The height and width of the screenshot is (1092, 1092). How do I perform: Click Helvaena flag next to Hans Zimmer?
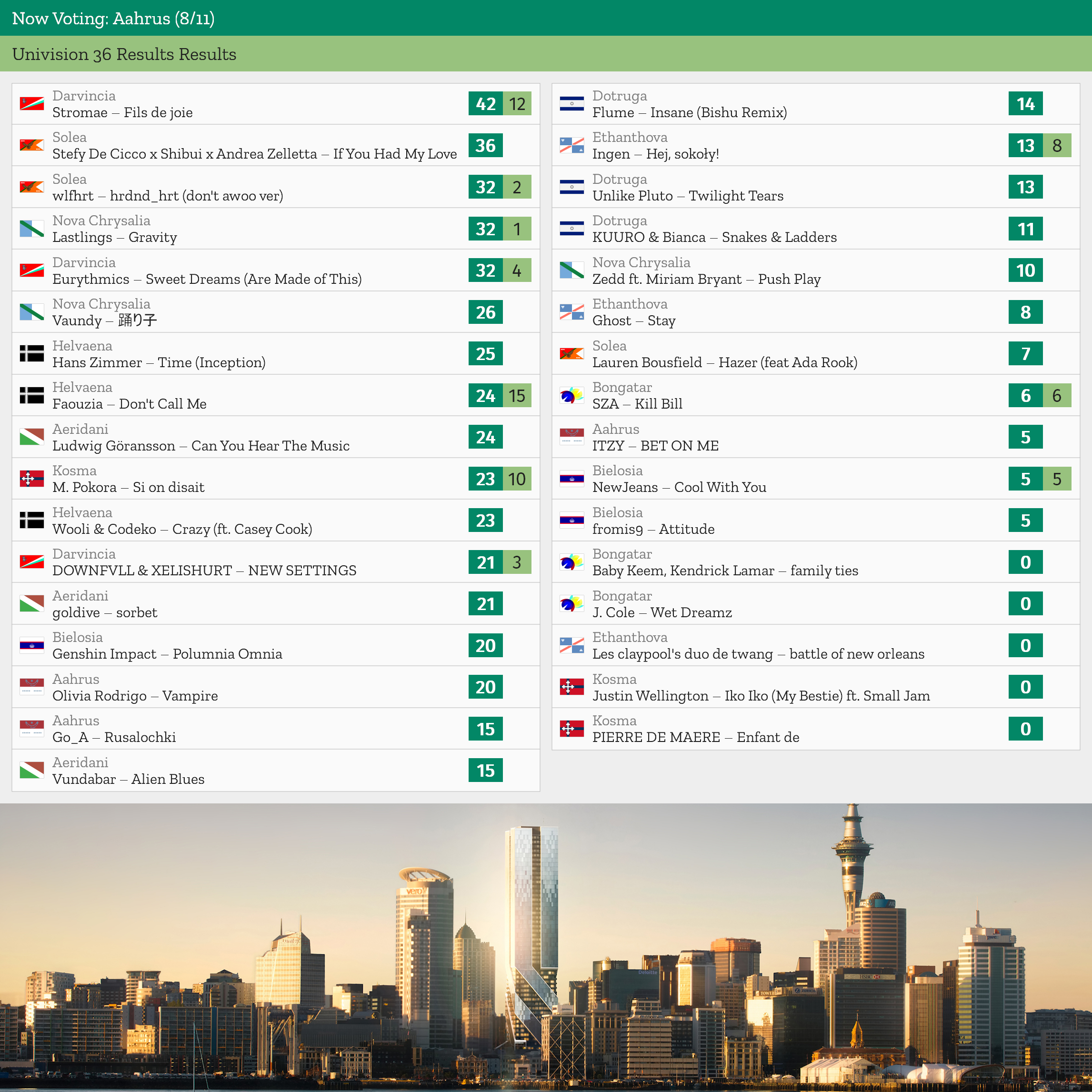[31, 354]
